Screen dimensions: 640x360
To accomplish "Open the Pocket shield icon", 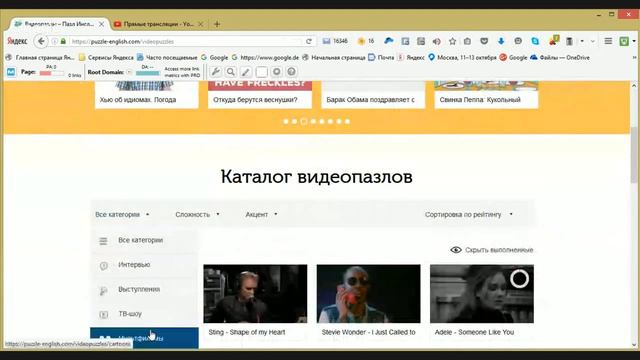I will tap(484, 41).
